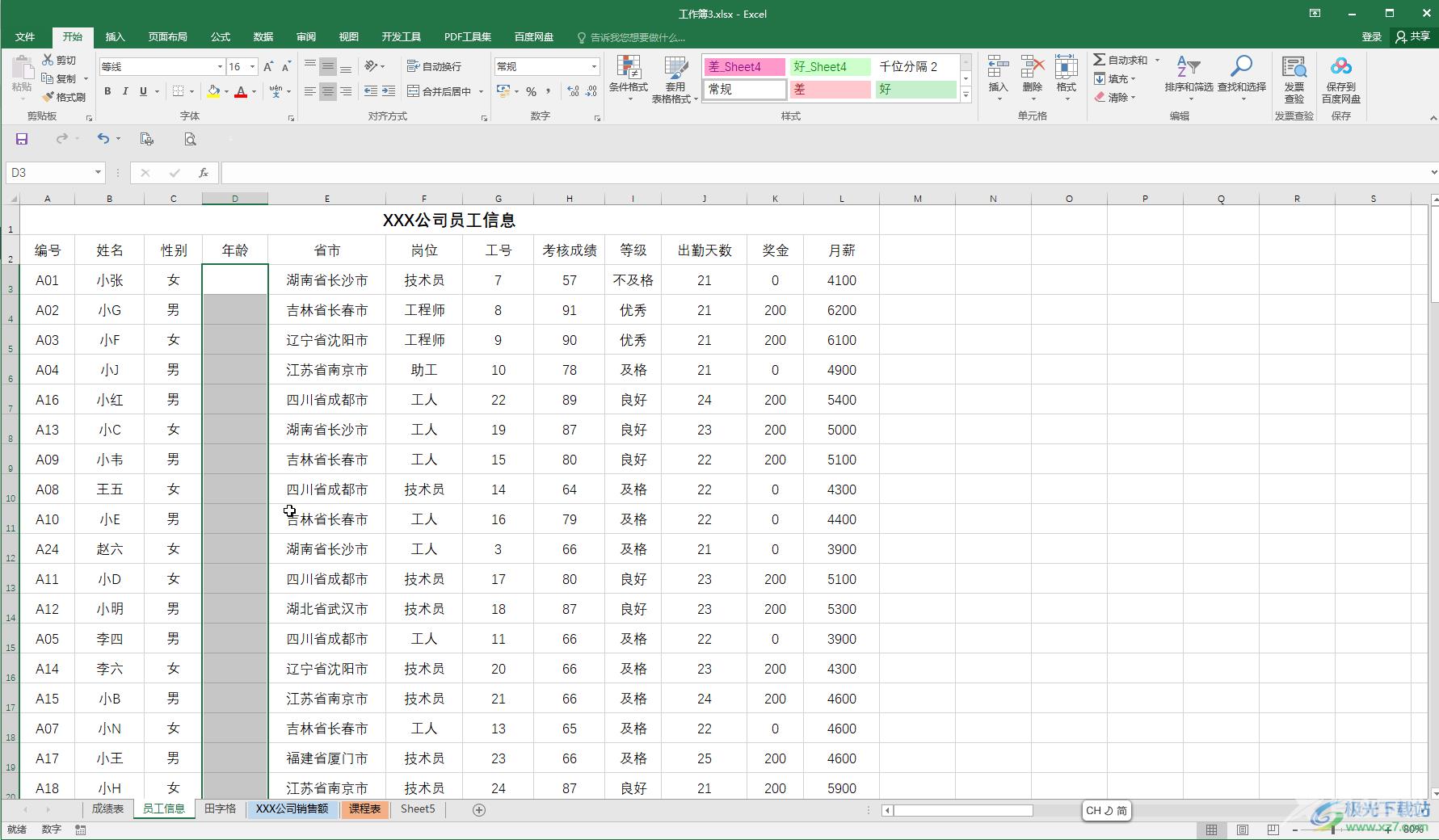
Task: Decrease font size with the smaller A icon
Action: click(x=287, y=66)
